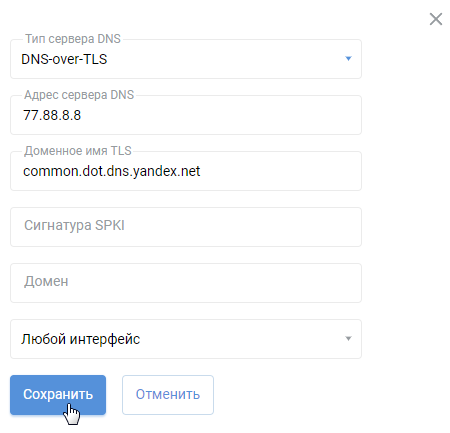Focus the Доменное имя TLS field
The image size is (450, 433).
click(x=186, y=171)
